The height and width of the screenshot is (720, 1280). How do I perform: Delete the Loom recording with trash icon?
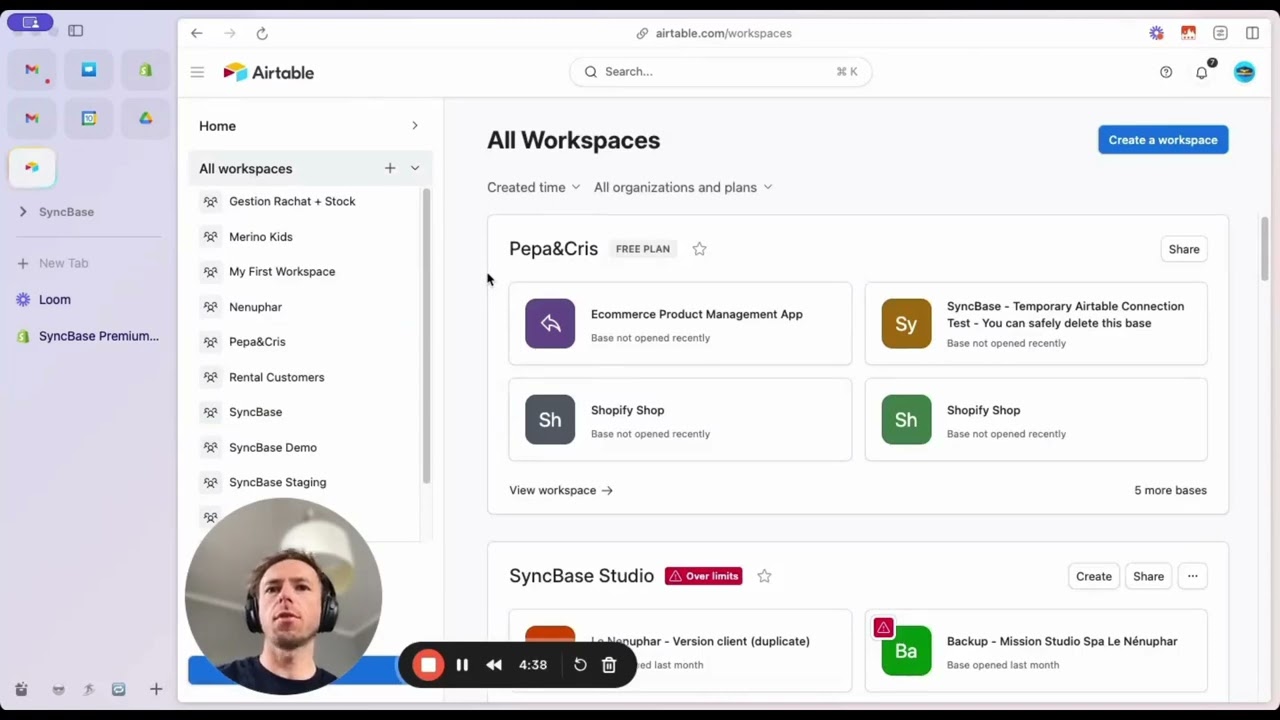609,665
